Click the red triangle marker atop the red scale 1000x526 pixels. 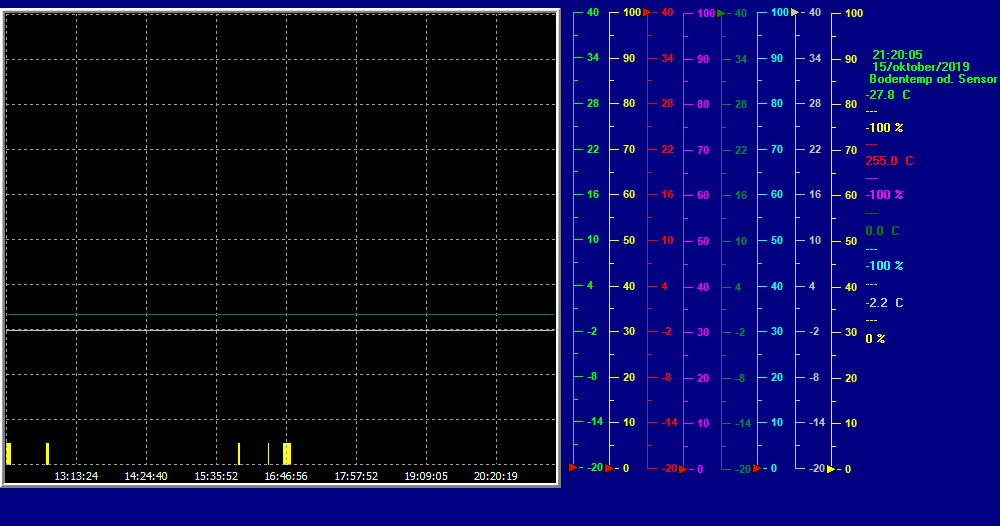(648, 13)
